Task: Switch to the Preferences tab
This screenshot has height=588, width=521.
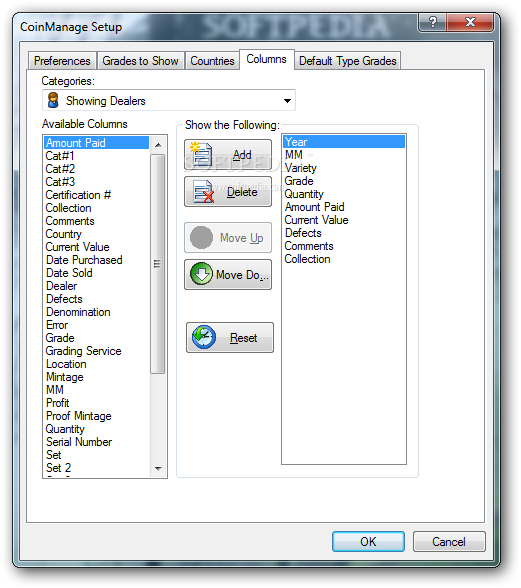Action: (x=62, y=61)
